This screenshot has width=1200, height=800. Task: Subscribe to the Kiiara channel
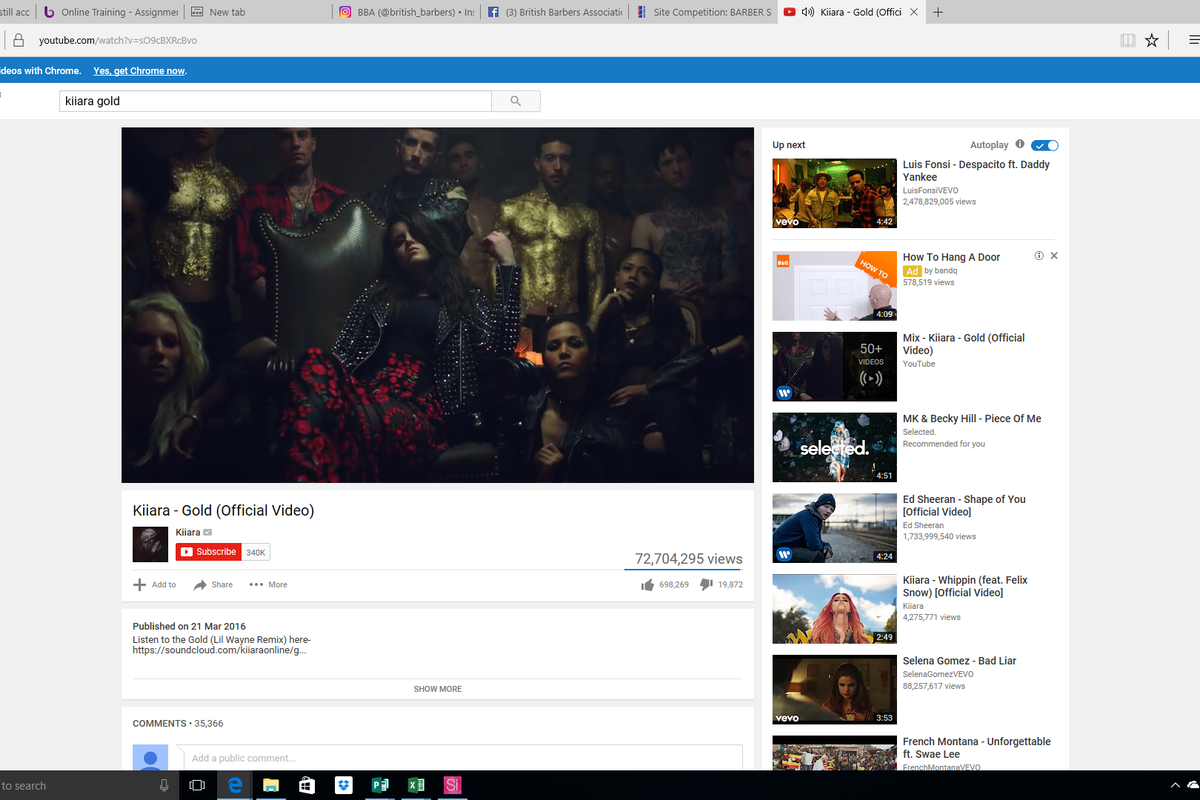(208, 552)
